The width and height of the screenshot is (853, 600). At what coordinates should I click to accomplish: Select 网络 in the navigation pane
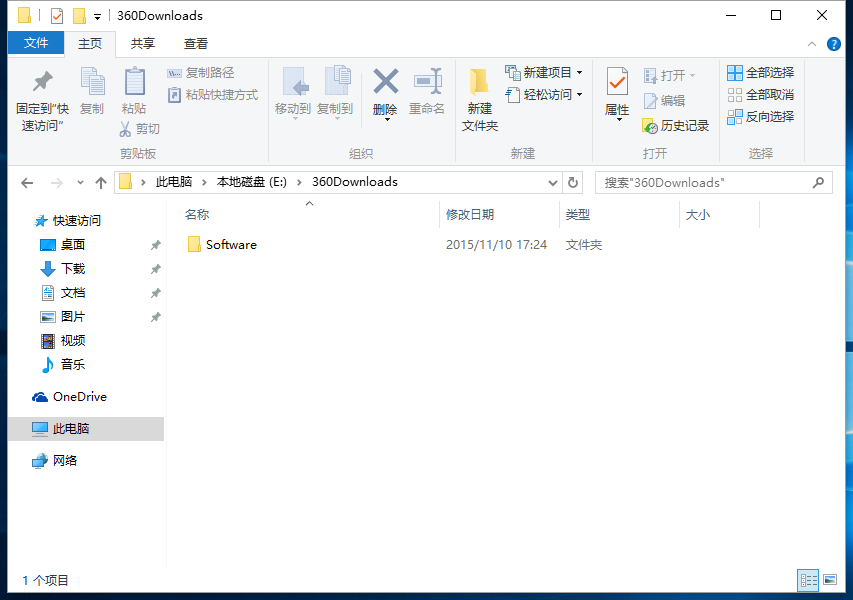click(54, 461)
